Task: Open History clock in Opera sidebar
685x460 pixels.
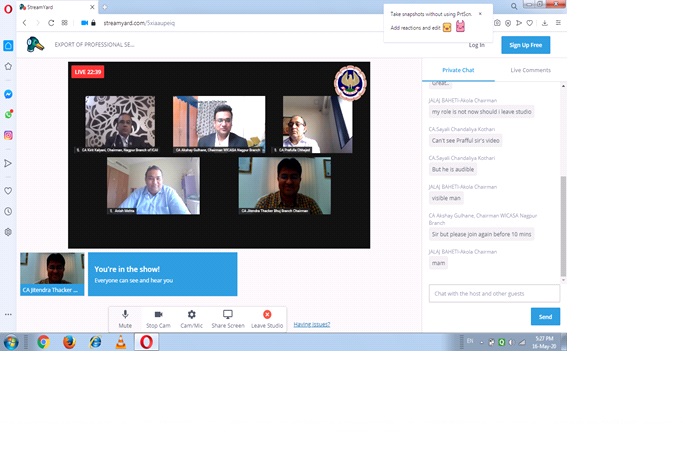Action: pyautogui.click(x=8, y=211)
